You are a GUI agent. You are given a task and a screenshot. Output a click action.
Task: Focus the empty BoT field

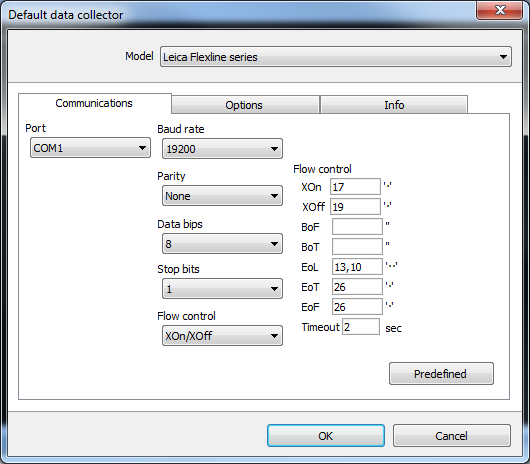click(x=357, y=247)
